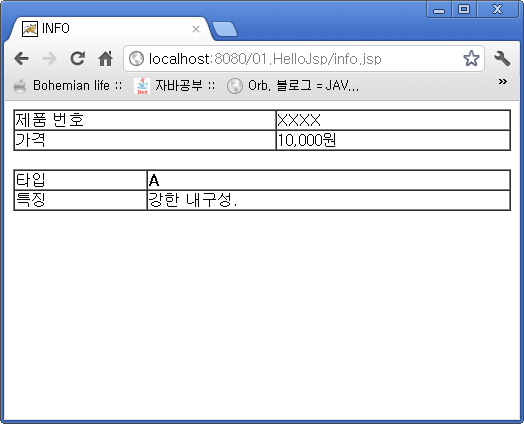This screenshot has width=524, height=424.
Task: Click the Java icon of 자바공부 bookmark
Action: point(142,86)
